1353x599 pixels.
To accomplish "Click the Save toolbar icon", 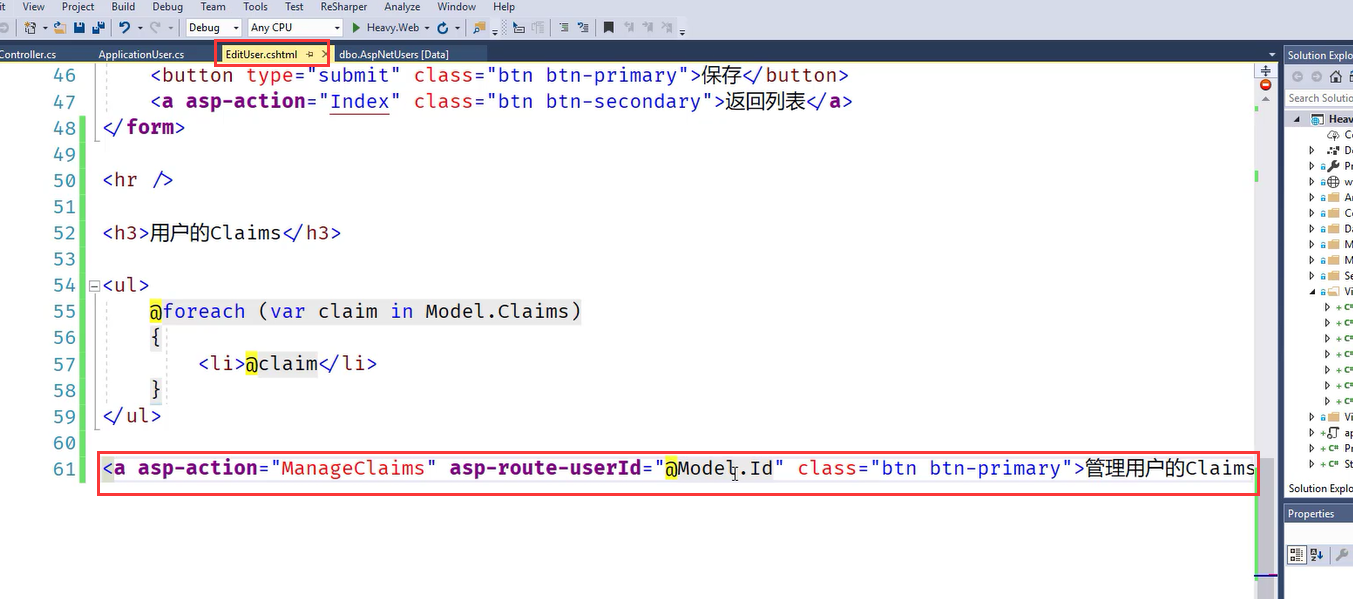I will pyautogui.click(x=79, y=28).
